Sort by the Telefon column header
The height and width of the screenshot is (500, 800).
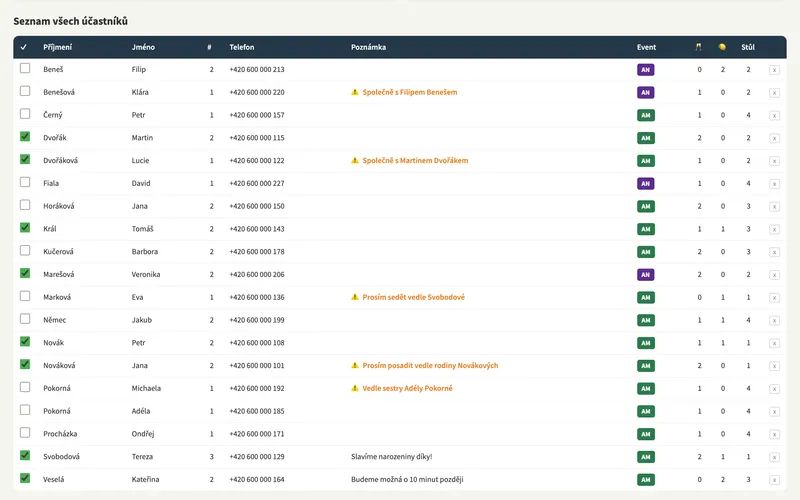[x=242, y=47]
